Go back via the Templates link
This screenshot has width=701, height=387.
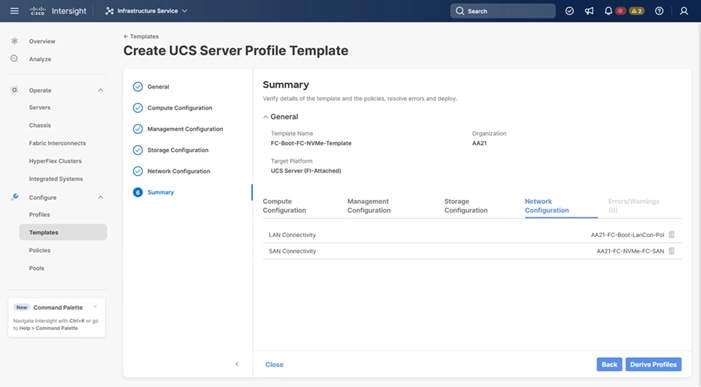pos(141,36)
